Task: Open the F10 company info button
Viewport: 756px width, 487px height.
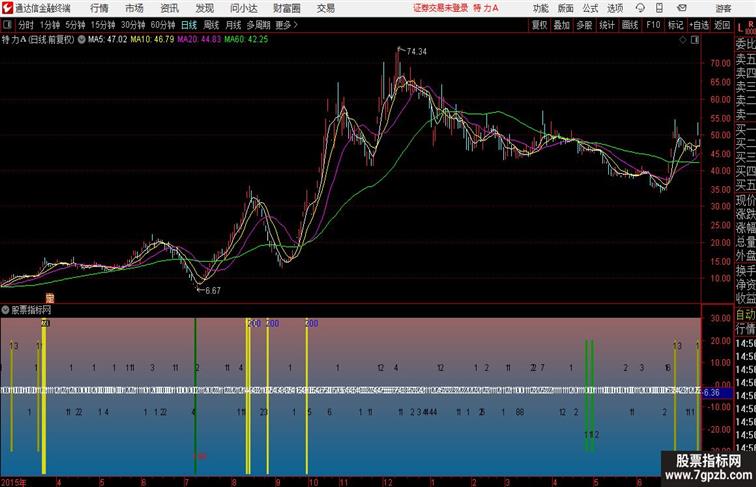Action: pos(653,25)
